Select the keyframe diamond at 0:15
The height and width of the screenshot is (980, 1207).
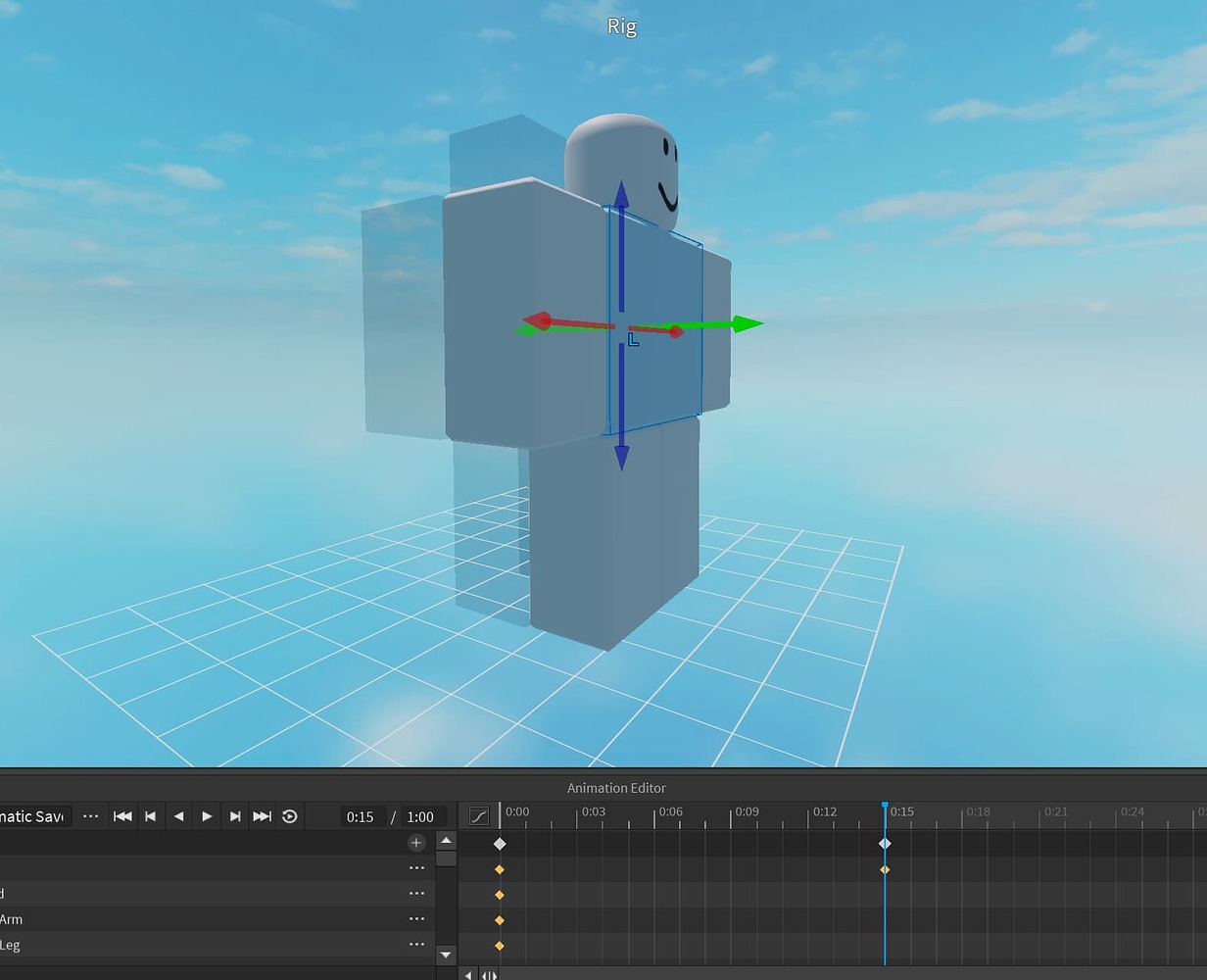[885, 843]
